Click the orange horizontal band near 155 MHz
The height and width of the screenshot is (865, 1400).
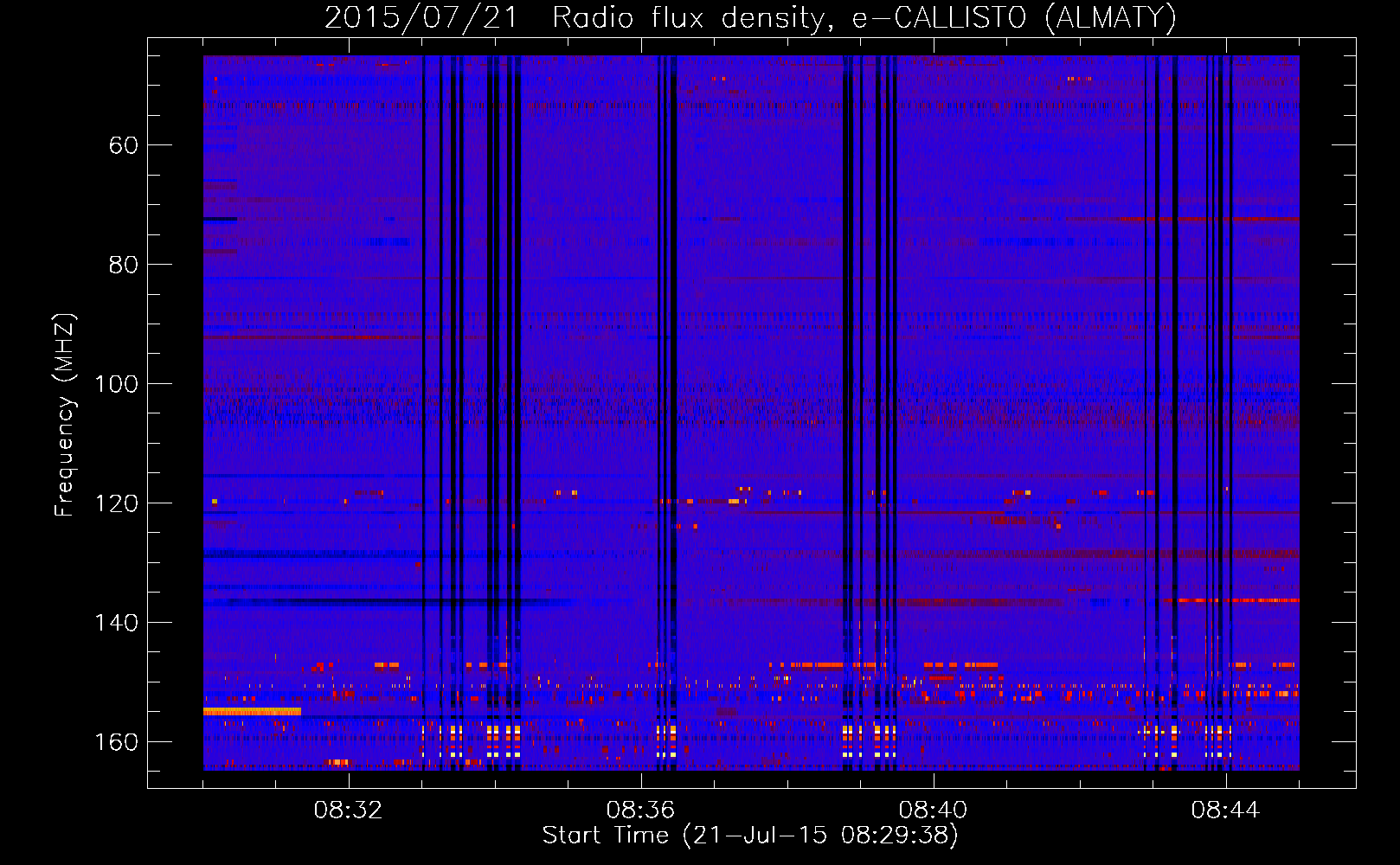tap(252, 711)
